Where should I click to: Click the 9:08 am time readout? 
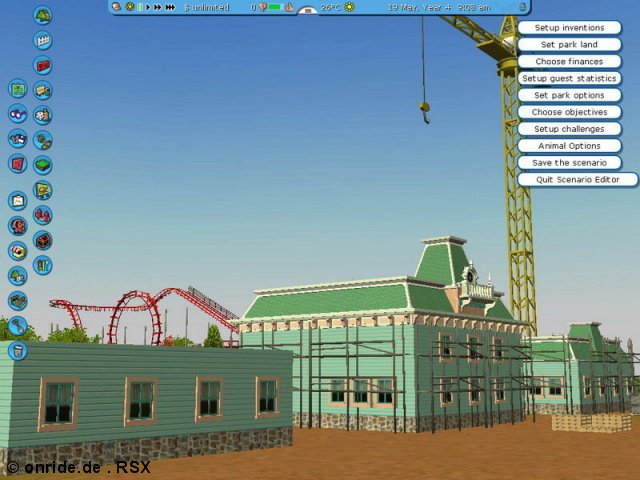click(x=473, y=7)
